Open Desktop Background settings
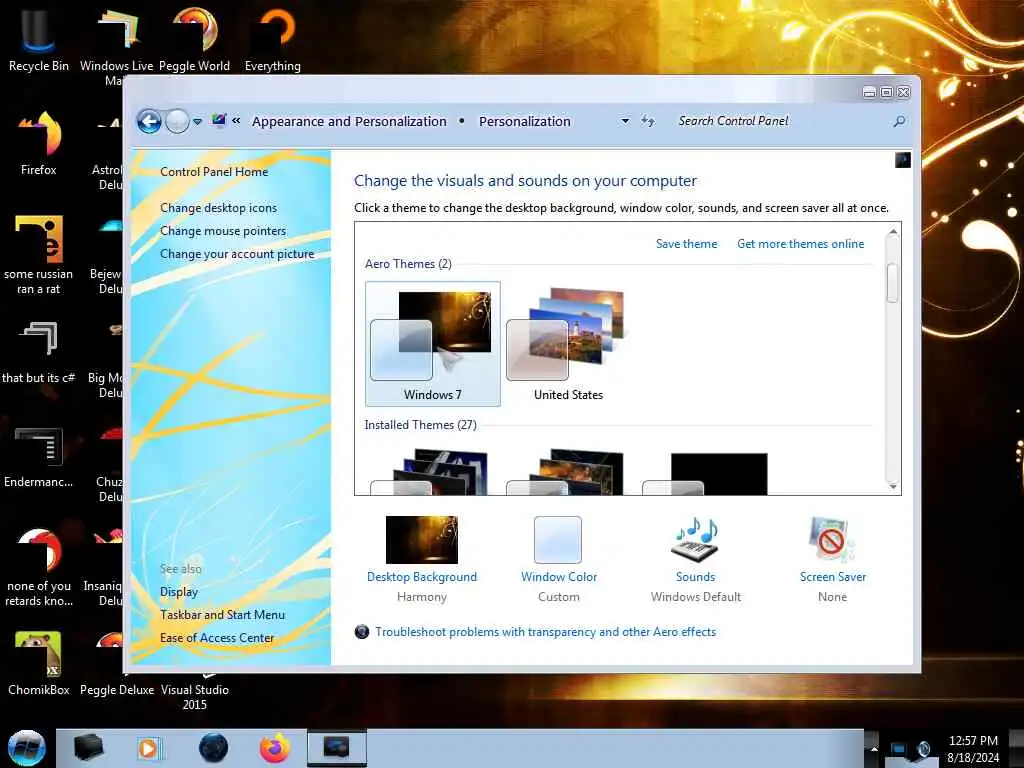This screenshot has width=1024, height=768. click(x=422, y=559)
